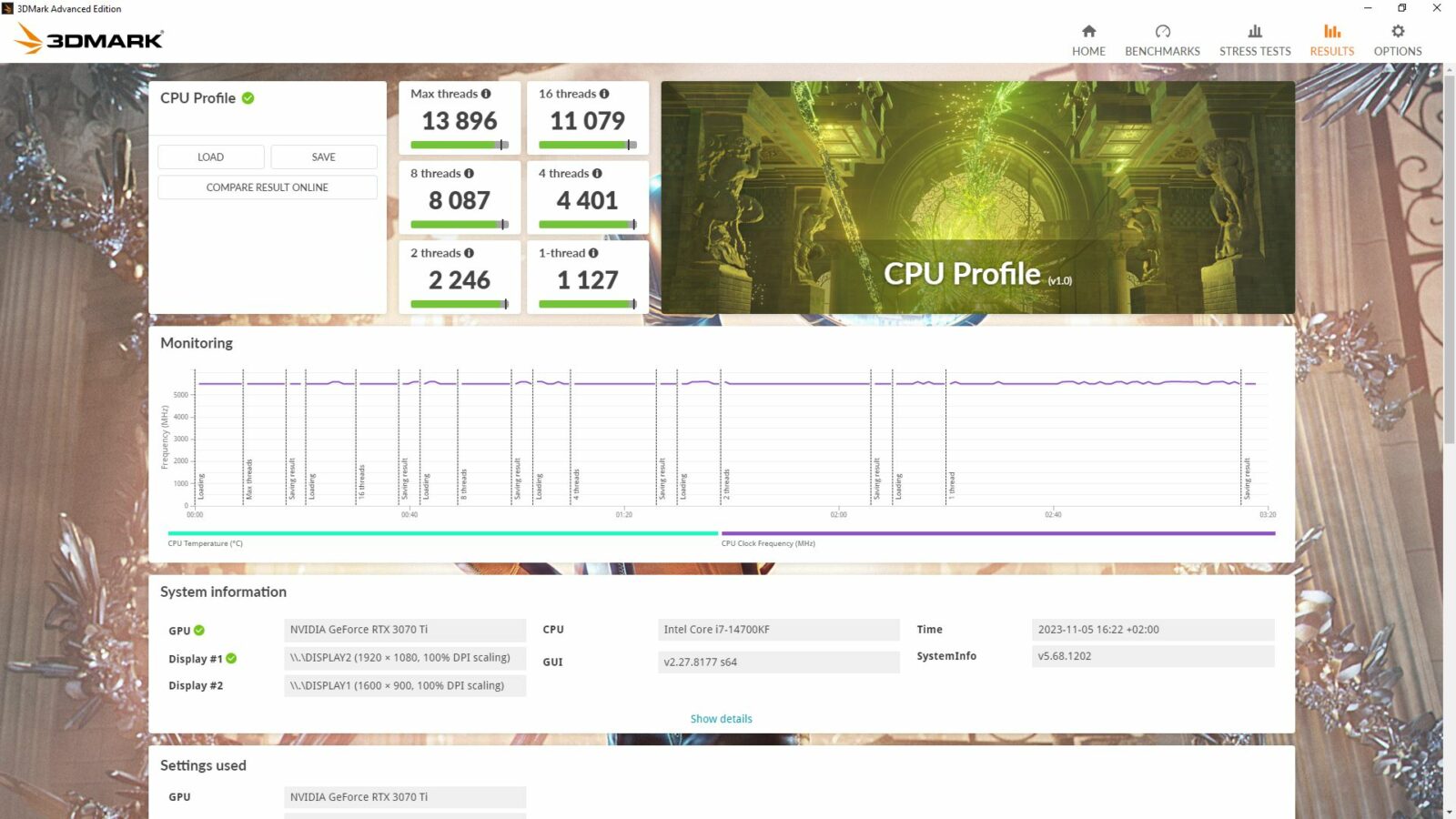The width and height of the screenshot is (1456, 819).
Task: Click info icon beside 2 threads
Action: click(x=469, y=253)
